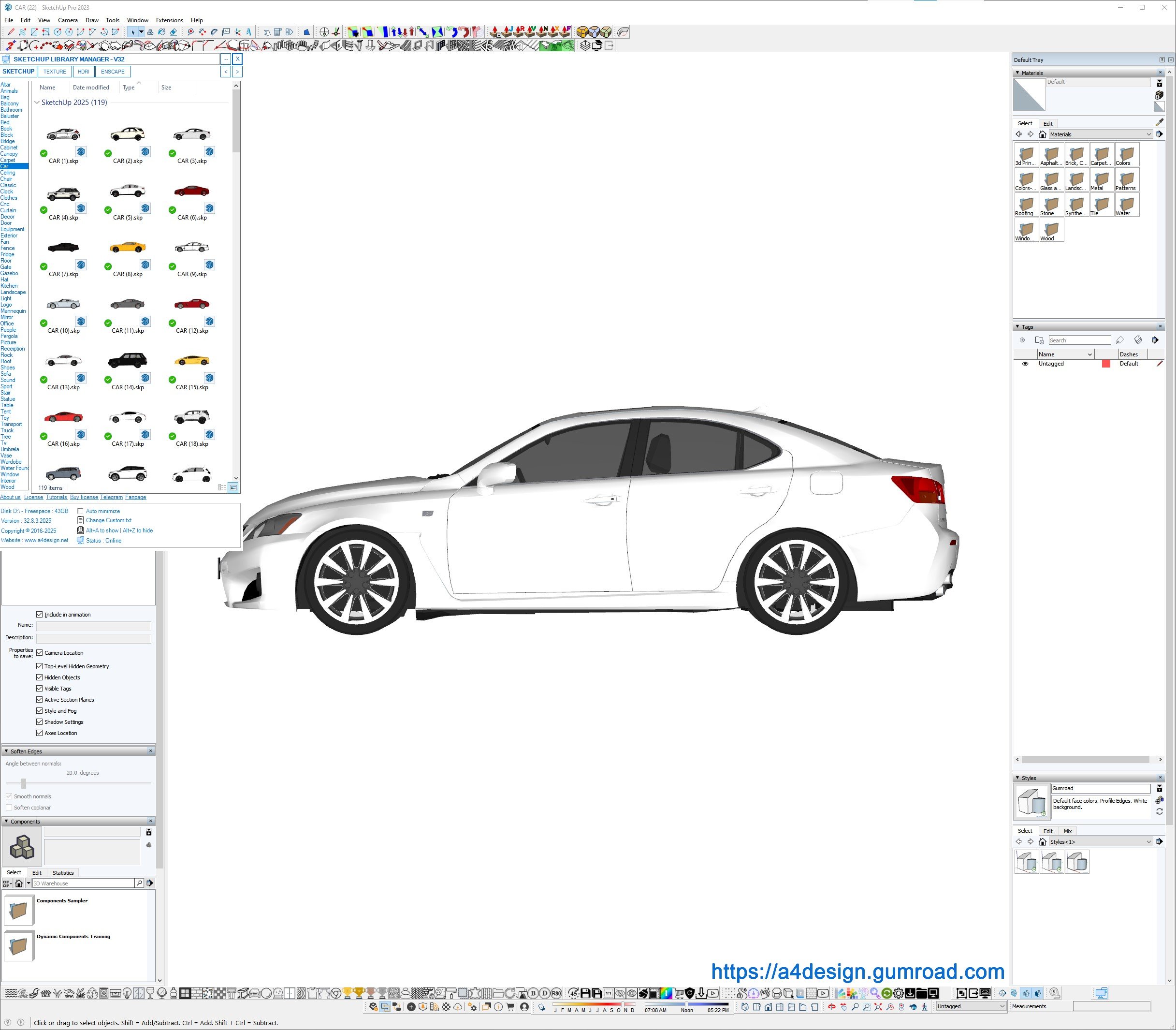Open the Asphalt materials folder
Viewport: 1176px width, 1030px height.
1051,155
